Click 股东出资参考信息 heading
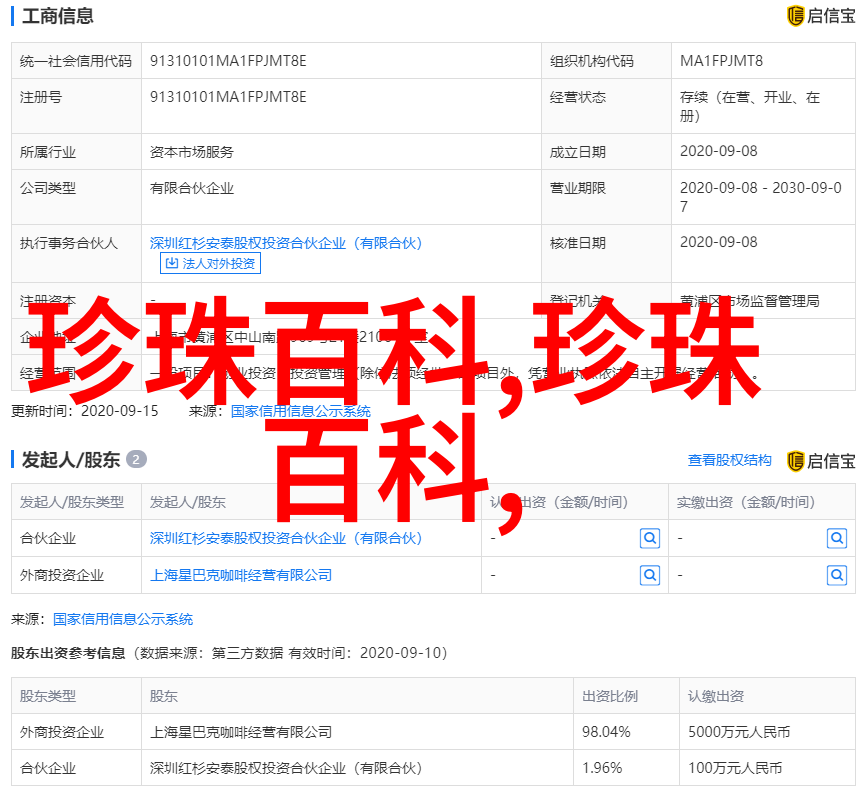The width and height of the screenshot is (867, 790). [68, 653]
